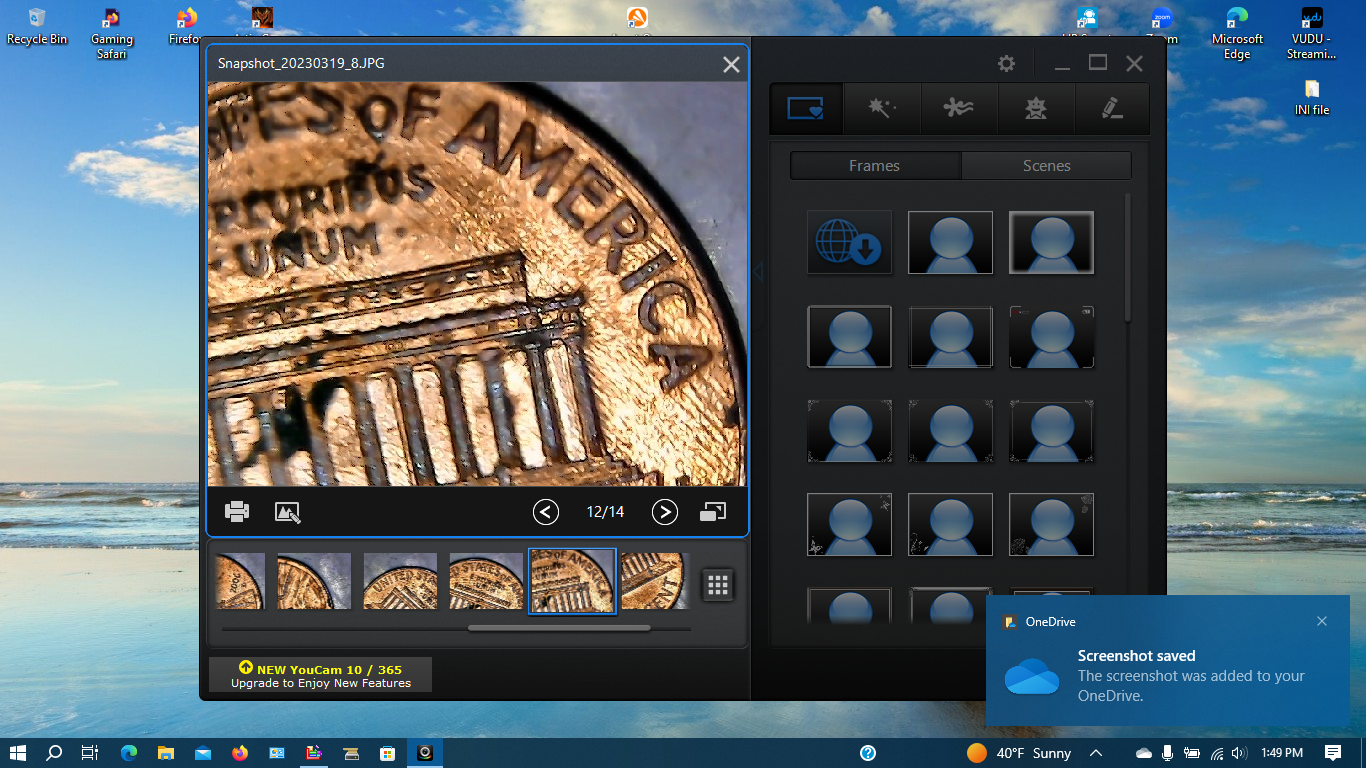Open the magic wand effects tab

coord(882,108)
